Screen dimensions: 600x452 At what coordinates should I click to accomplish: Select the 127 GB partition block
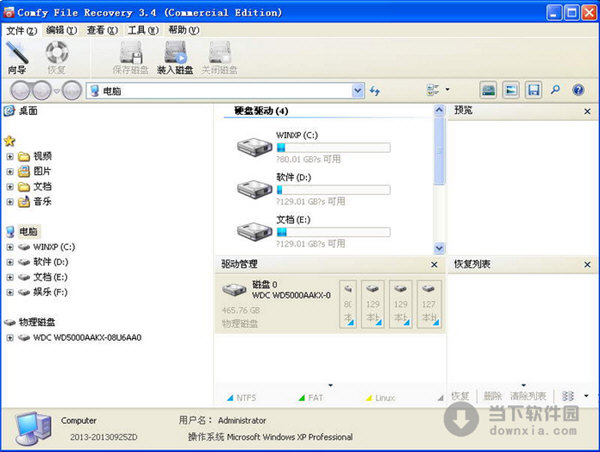point(429,304)
